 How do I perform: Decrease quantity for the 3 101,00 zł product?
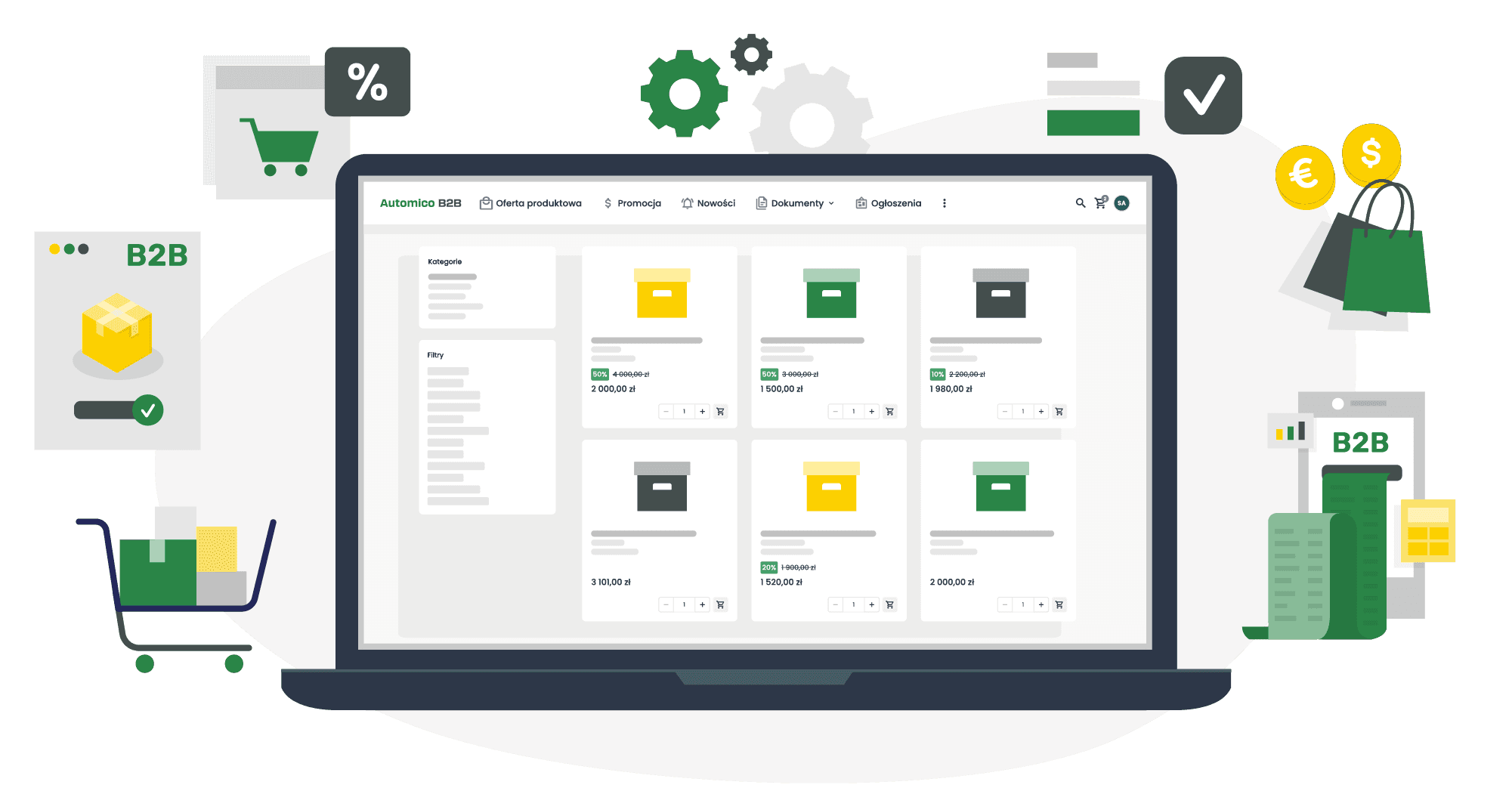click(666, 604)
